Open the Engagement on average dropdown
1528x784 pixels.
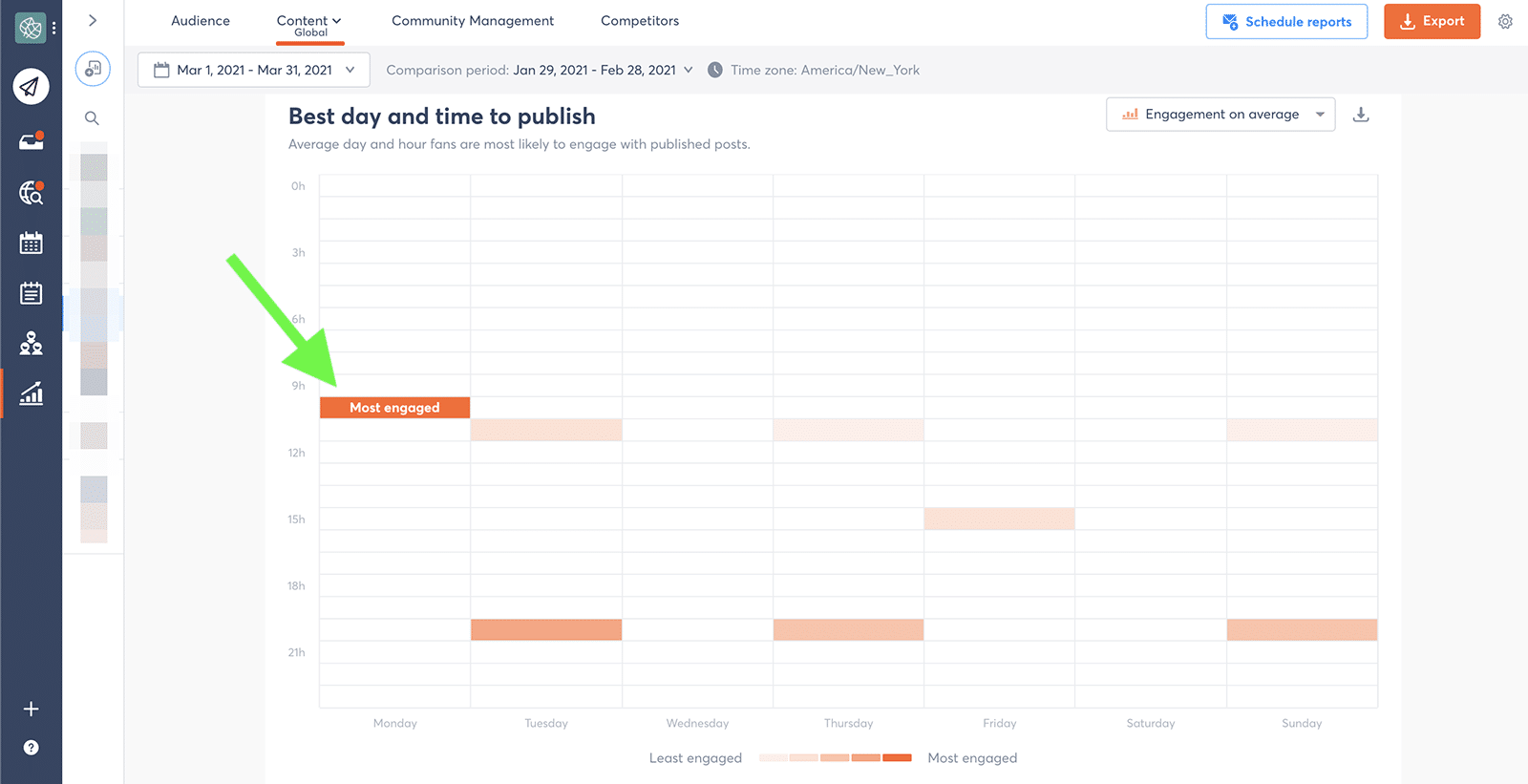1220,115
